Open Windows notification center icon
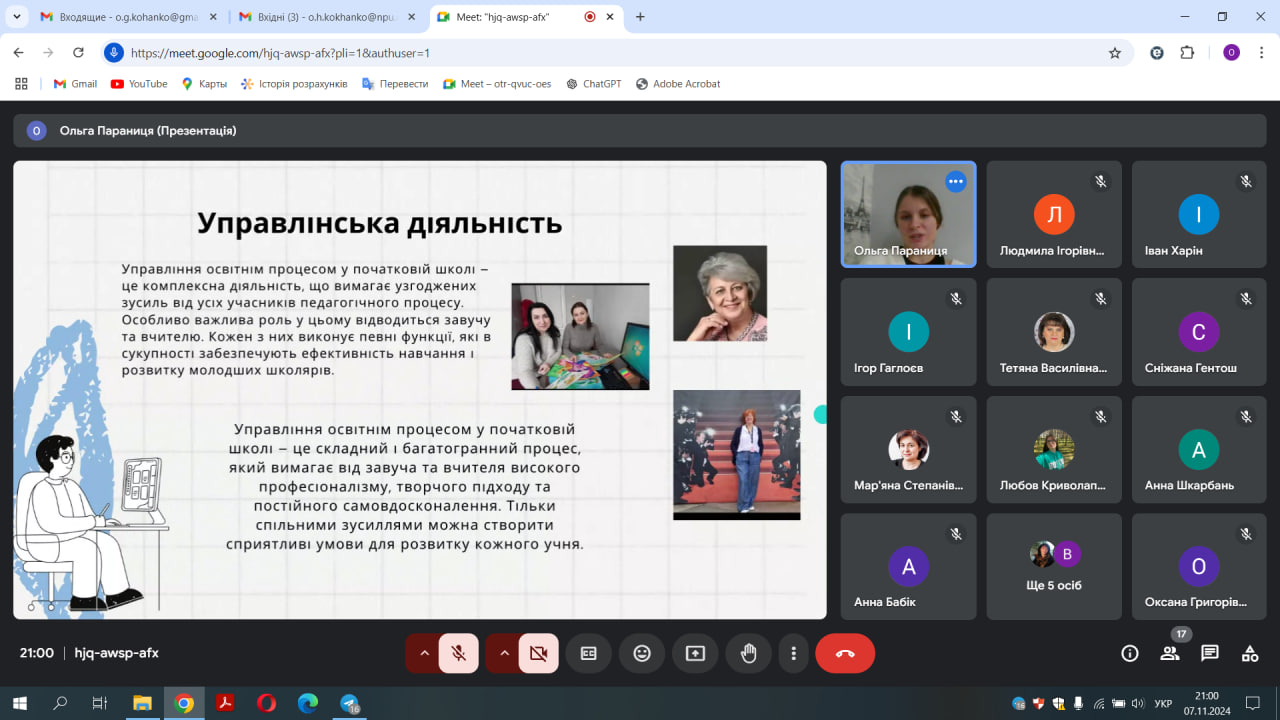This screenshot has height=720, width=1280. pyautogui.click(x=1252, y=703)
